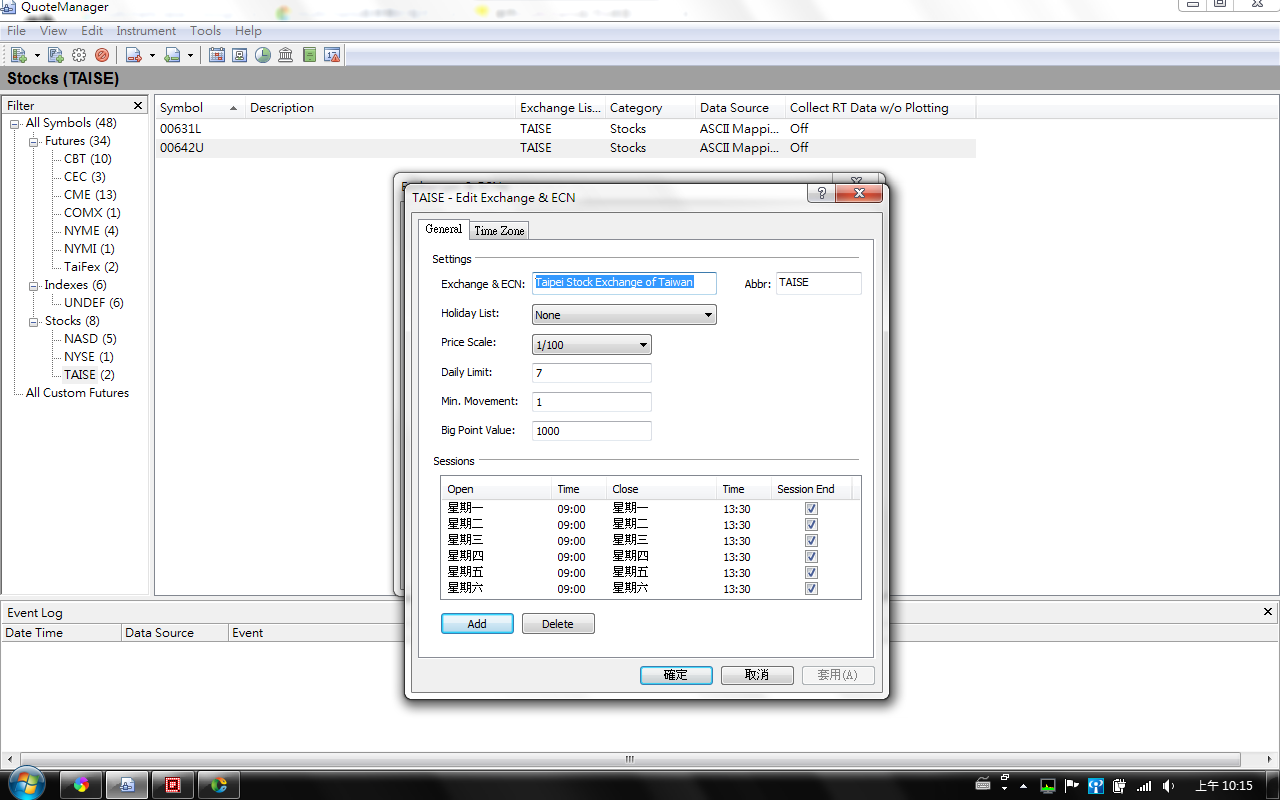Select the General tab in dialog
This screenshot has height=800, width=1280.
444,229
